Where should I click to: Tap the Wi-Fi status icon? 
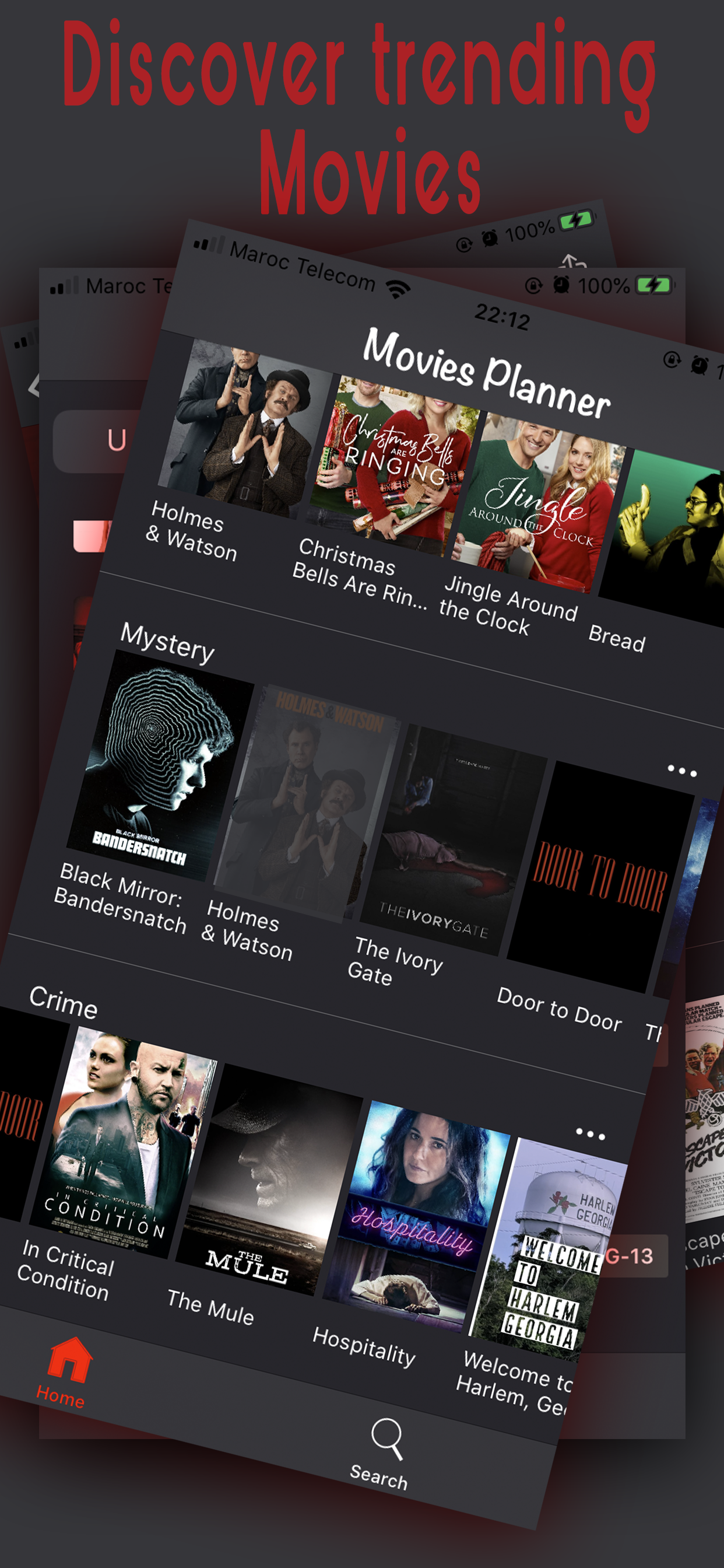pyautogui.click(x=399, y=289)
